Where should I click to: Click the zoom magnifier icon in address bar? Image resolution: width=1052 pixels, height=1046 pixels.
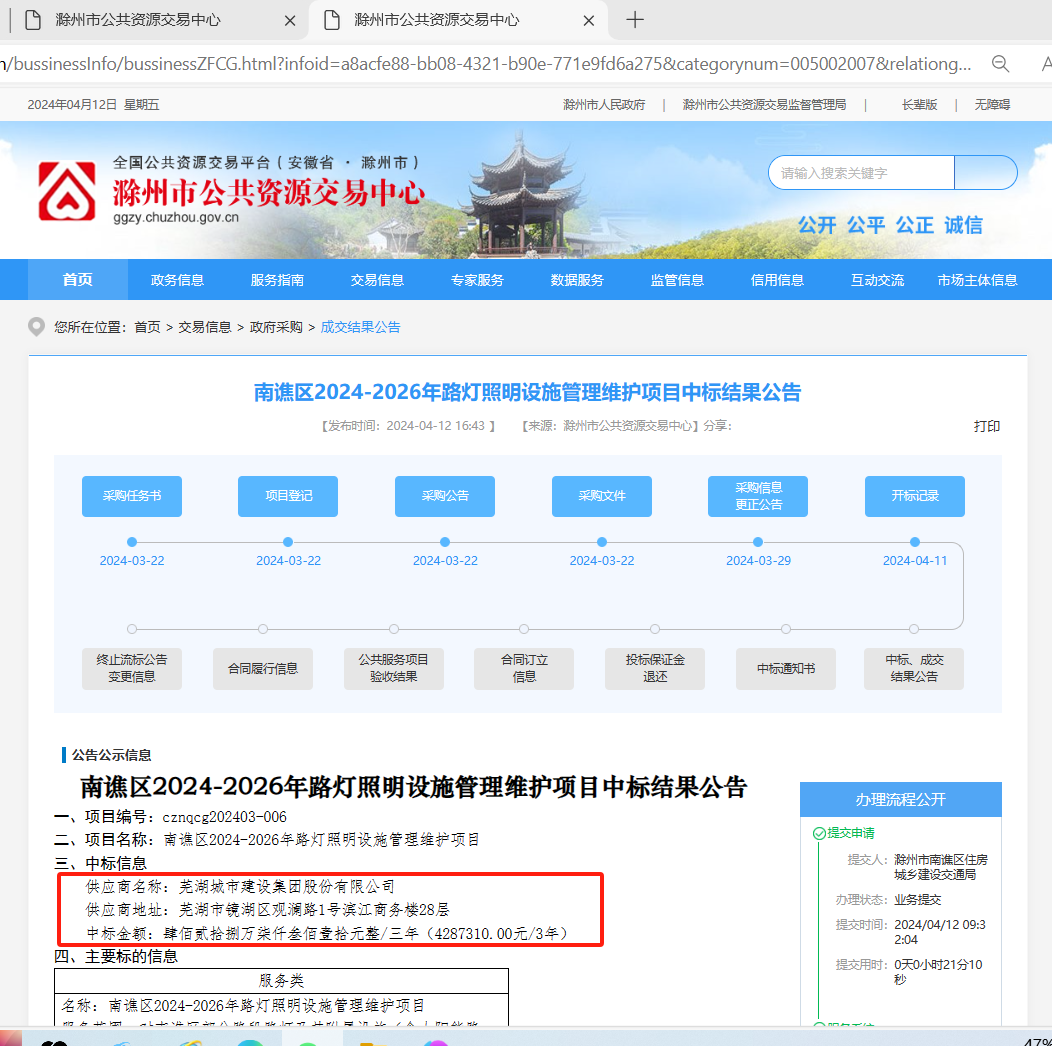(1000, 64)
